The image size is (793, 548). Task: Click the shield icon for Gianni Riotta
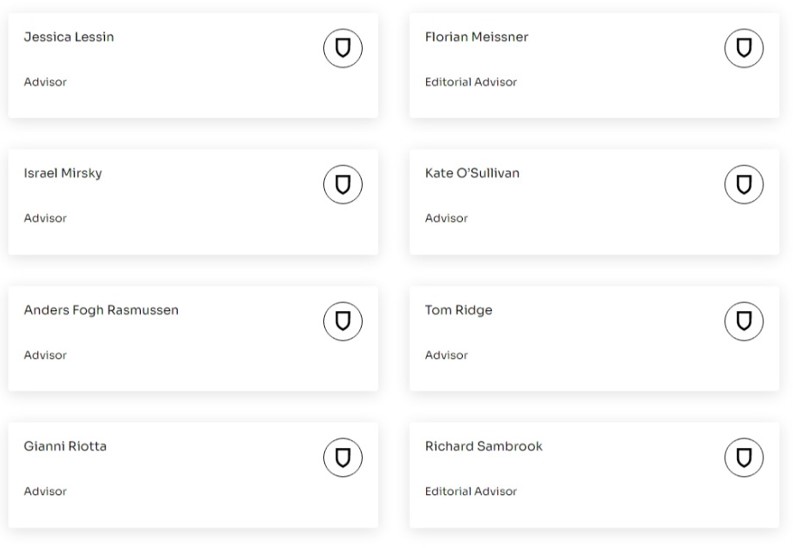tap(342, 457)
